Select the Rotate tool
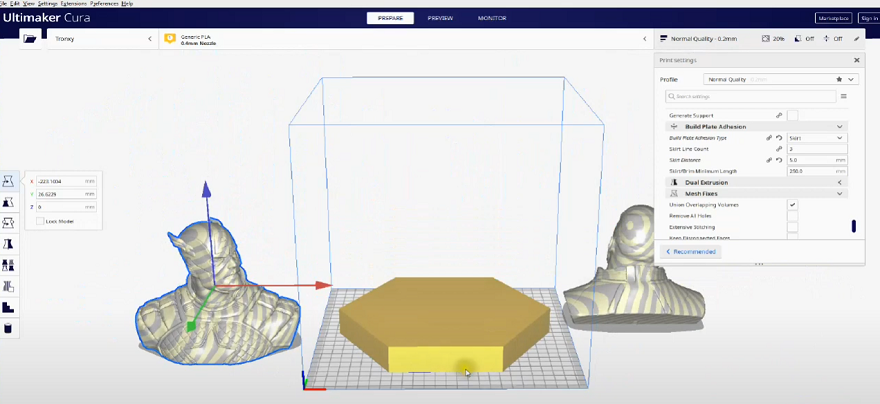Viewport: 880px width, 404px height. [x=9, y=223]
